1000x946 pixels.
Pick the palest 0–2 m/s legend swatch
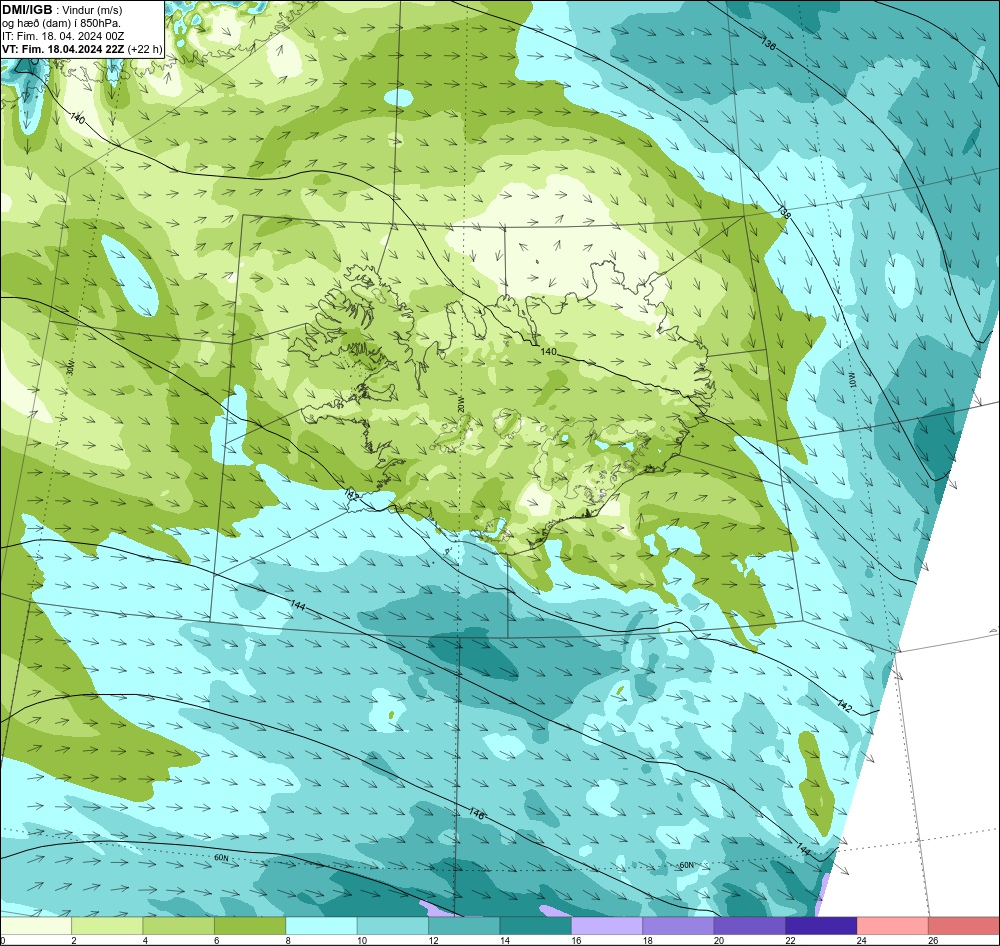click(x=36, y=925)
